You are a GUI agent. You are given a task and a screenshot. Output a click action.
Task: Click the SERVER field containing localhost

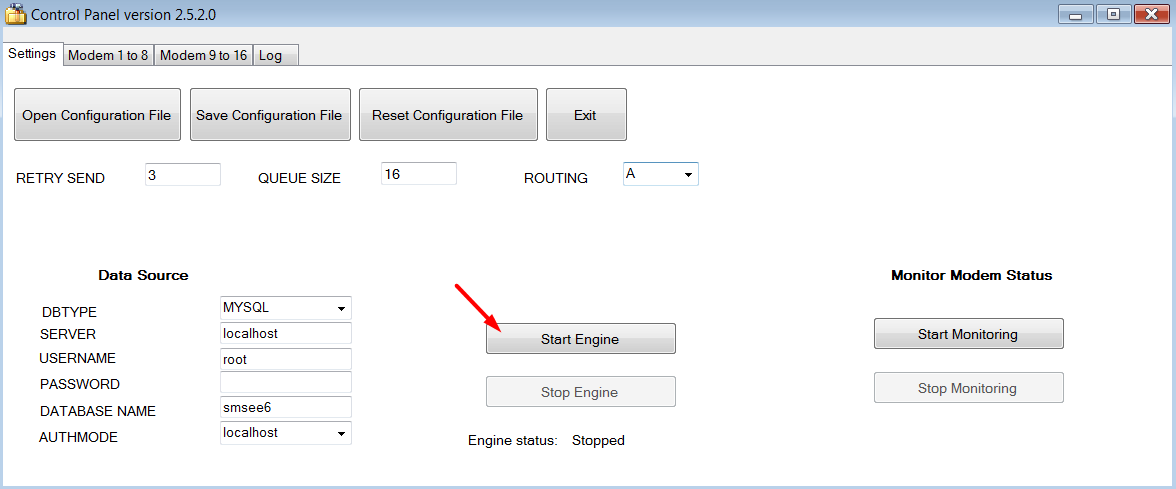click(285, 333)
